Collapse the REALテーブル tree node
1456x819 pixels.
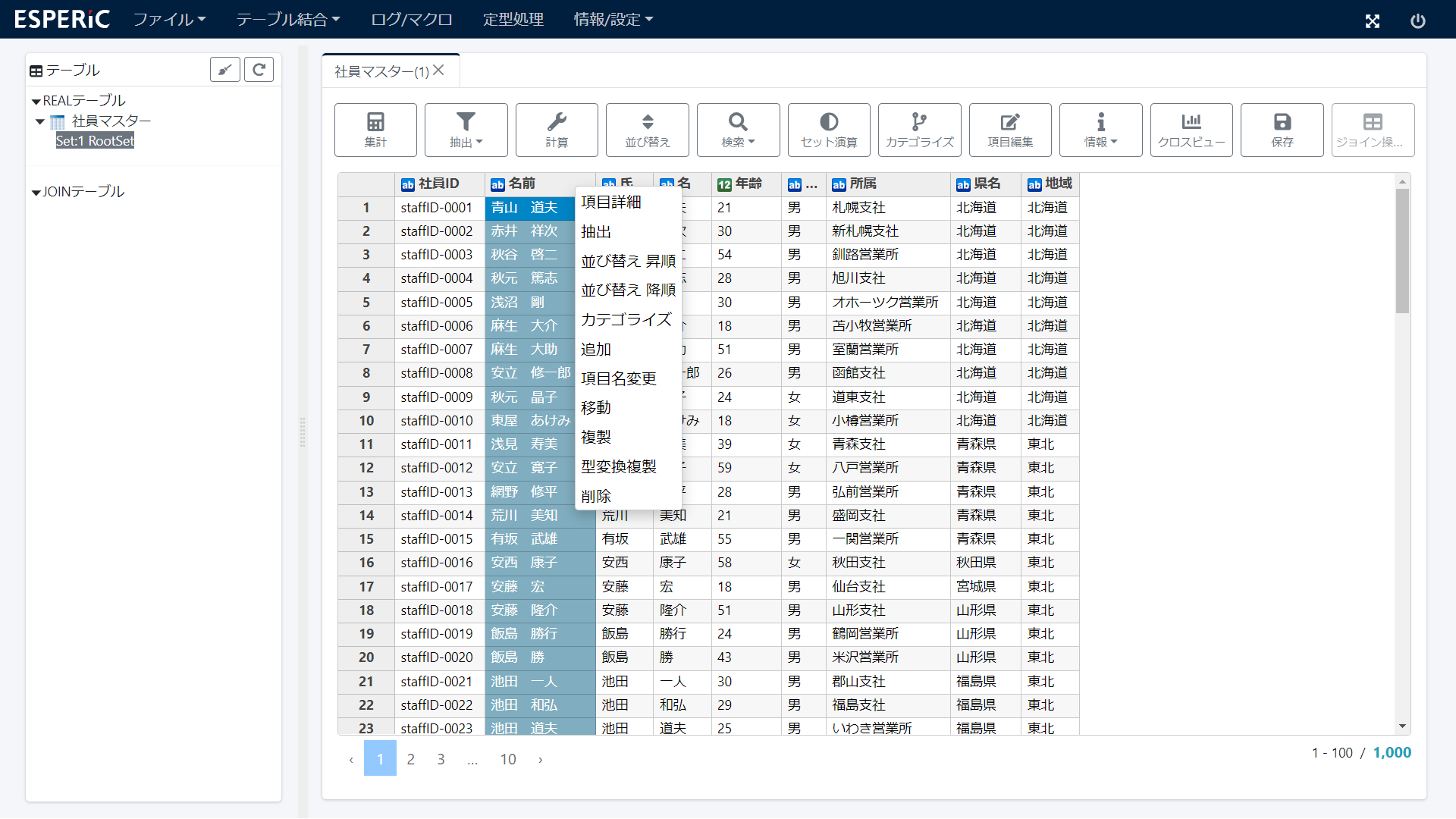point(36,101)
